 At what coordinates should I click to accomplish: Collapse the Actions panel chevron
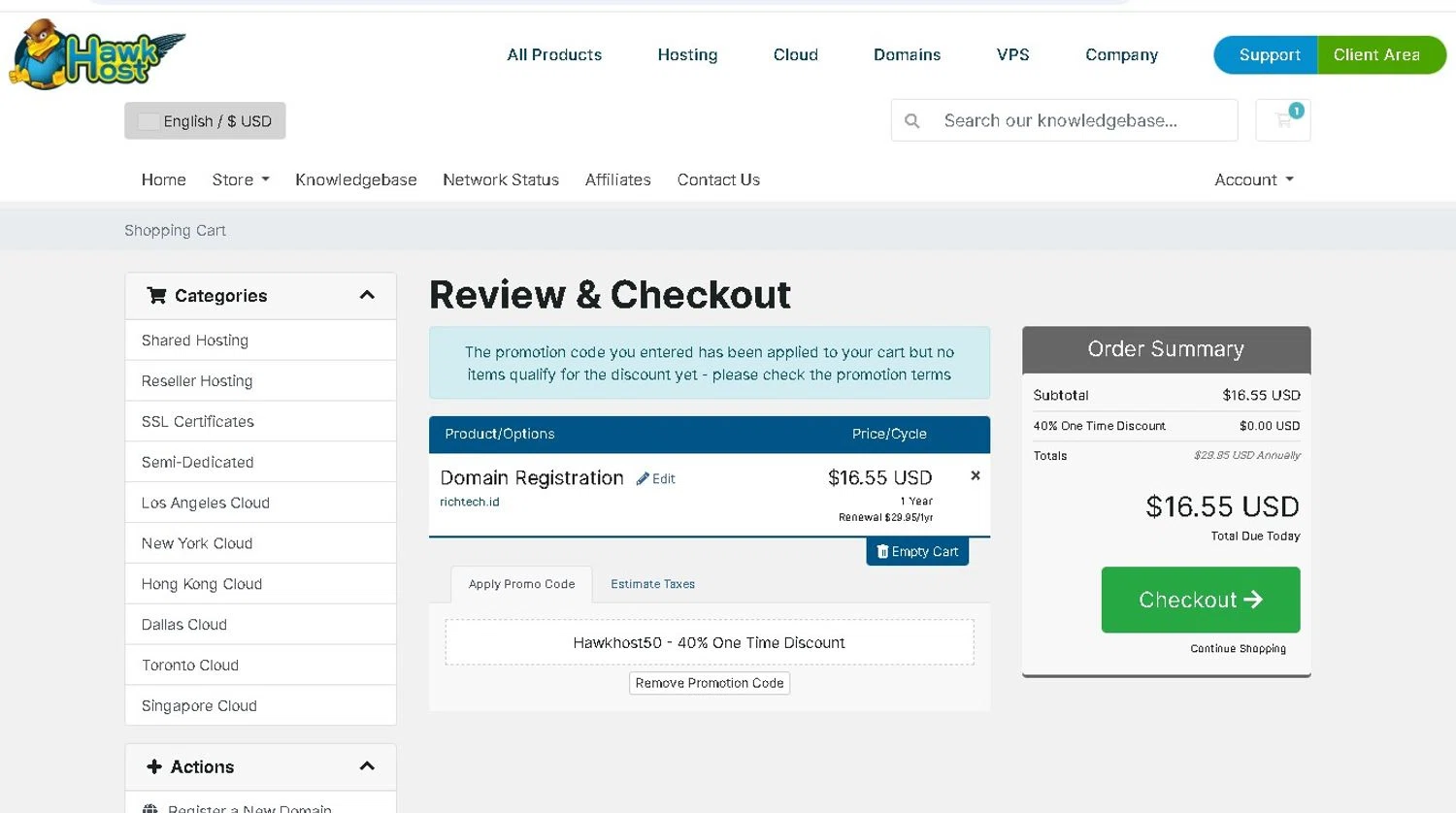(367, 766)
